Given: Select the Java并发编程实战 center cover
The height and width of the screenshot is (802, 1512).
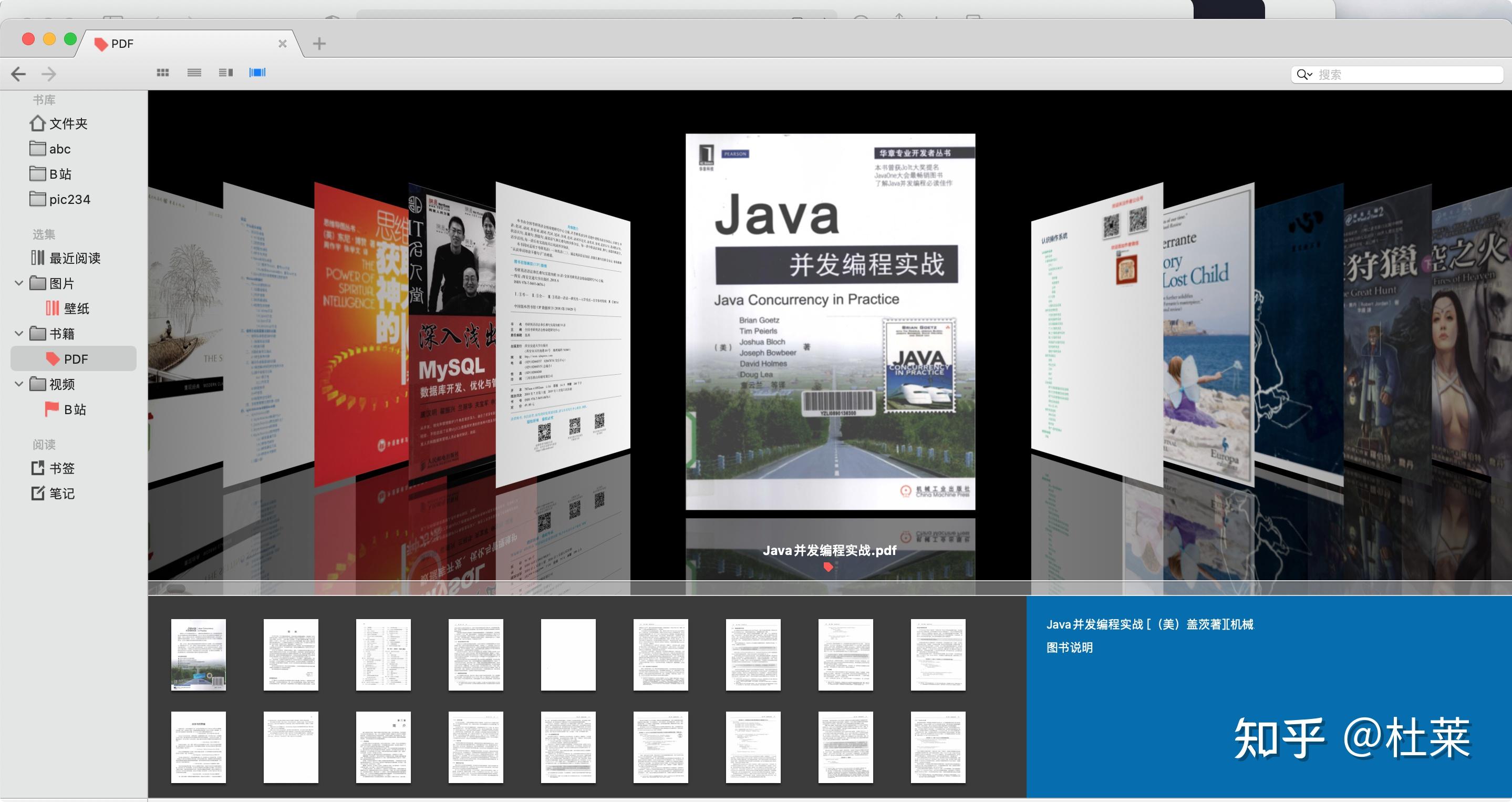Looking at the screenshot, I should pyautogui.click(x=831, y=322).
